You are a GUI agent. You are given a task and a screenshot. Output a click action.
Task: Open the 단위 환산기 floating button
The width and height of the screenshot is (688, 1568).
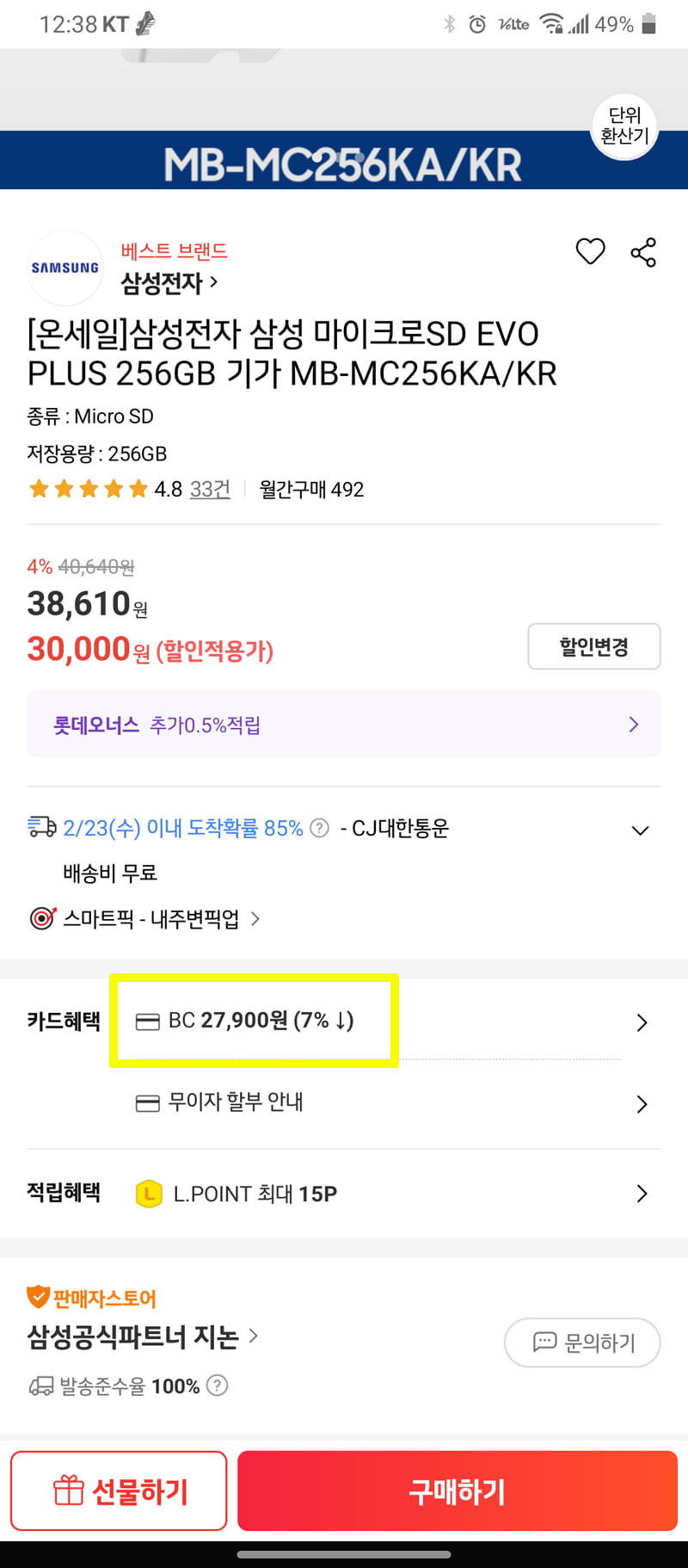tap(624, 126)
